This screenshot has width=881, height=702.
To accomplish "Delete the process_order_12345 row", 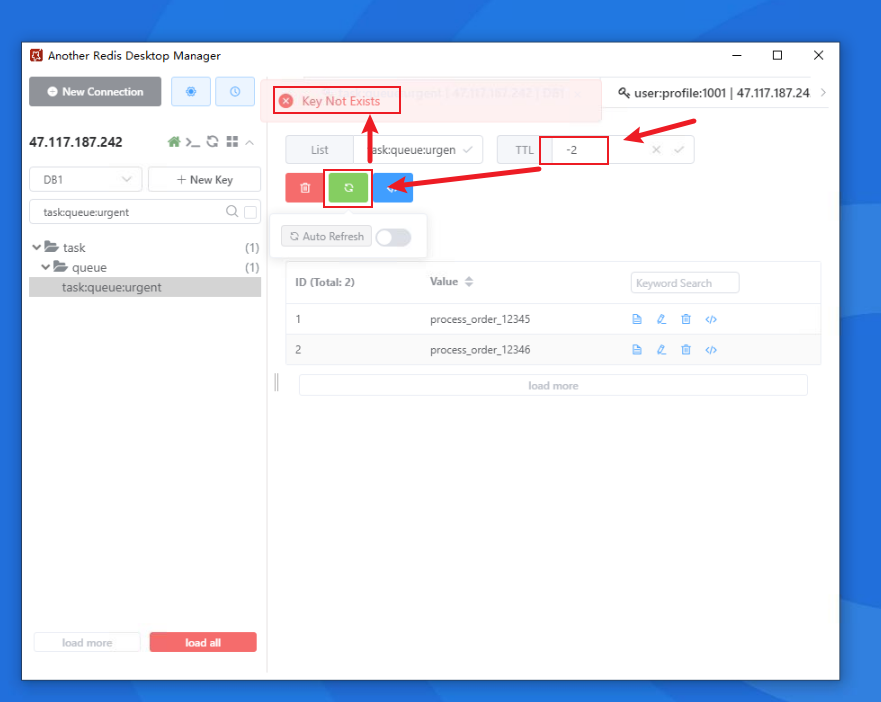I will pyautogui.click(x=685, y=319).
